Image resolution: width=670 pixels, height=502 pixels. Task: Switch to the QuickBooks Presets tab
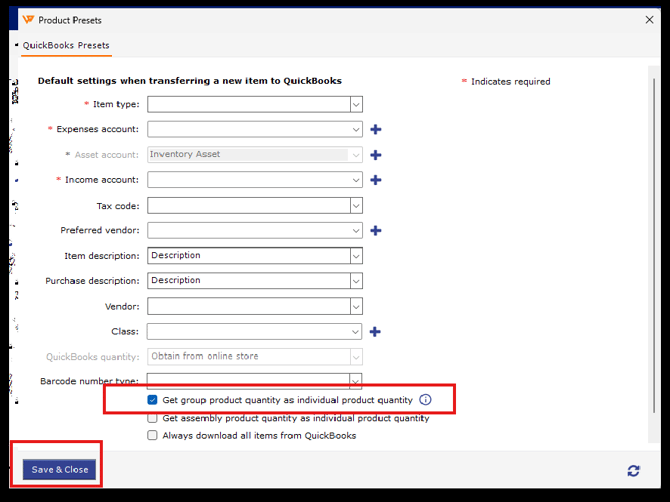[x=66, y=45]
